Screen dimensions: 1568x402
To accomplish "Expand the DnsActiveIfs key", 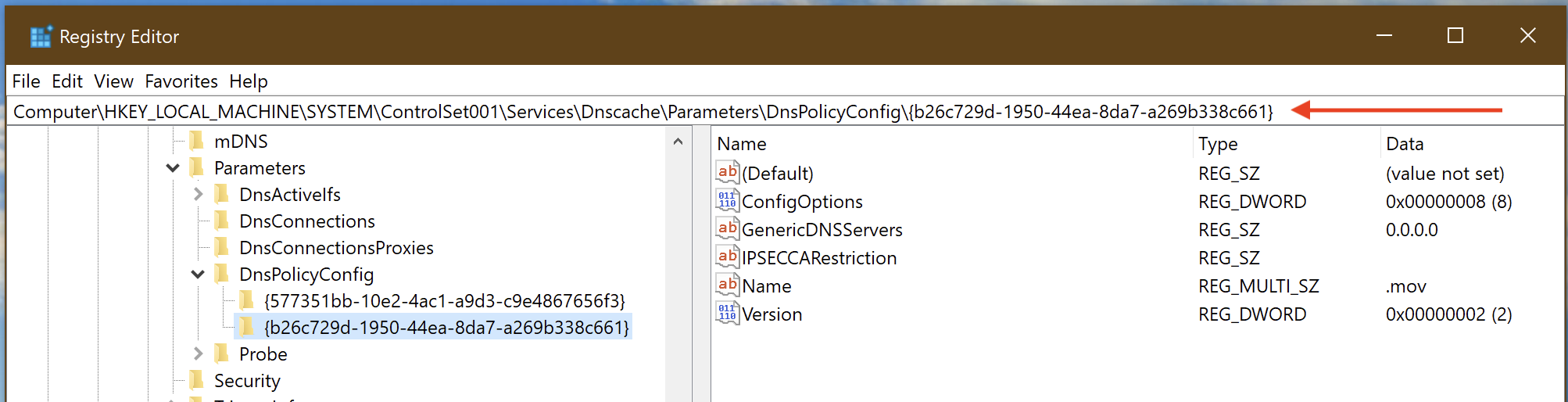I will coord(198,195).
